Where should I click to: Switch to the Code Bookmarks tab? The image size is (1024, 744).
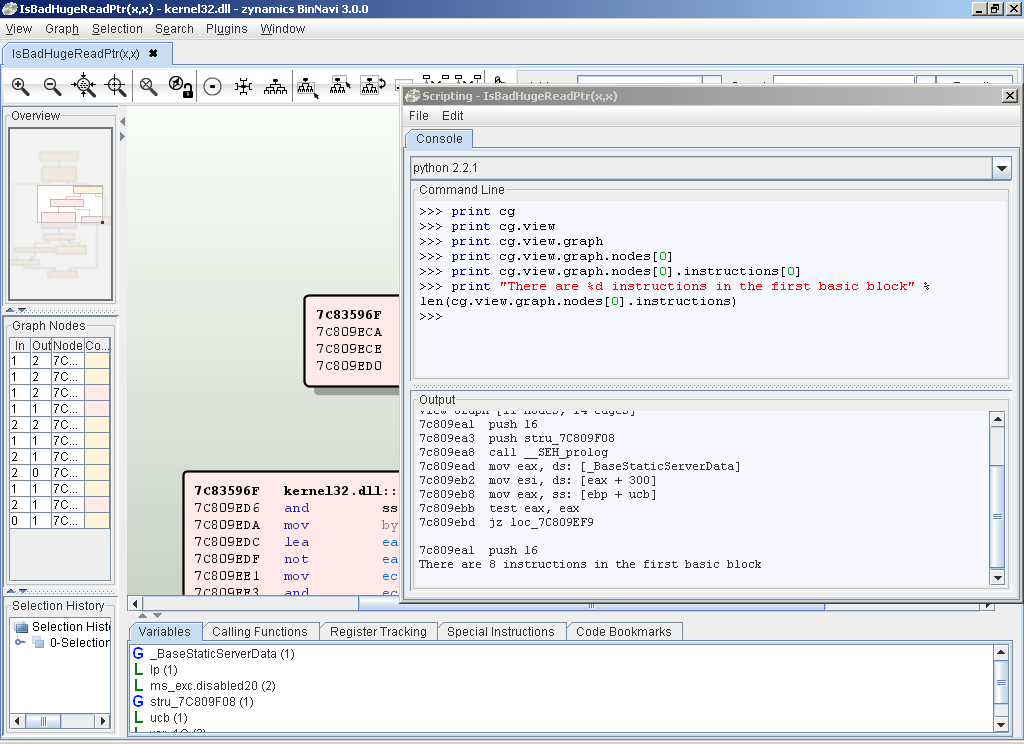click(624, 632)
